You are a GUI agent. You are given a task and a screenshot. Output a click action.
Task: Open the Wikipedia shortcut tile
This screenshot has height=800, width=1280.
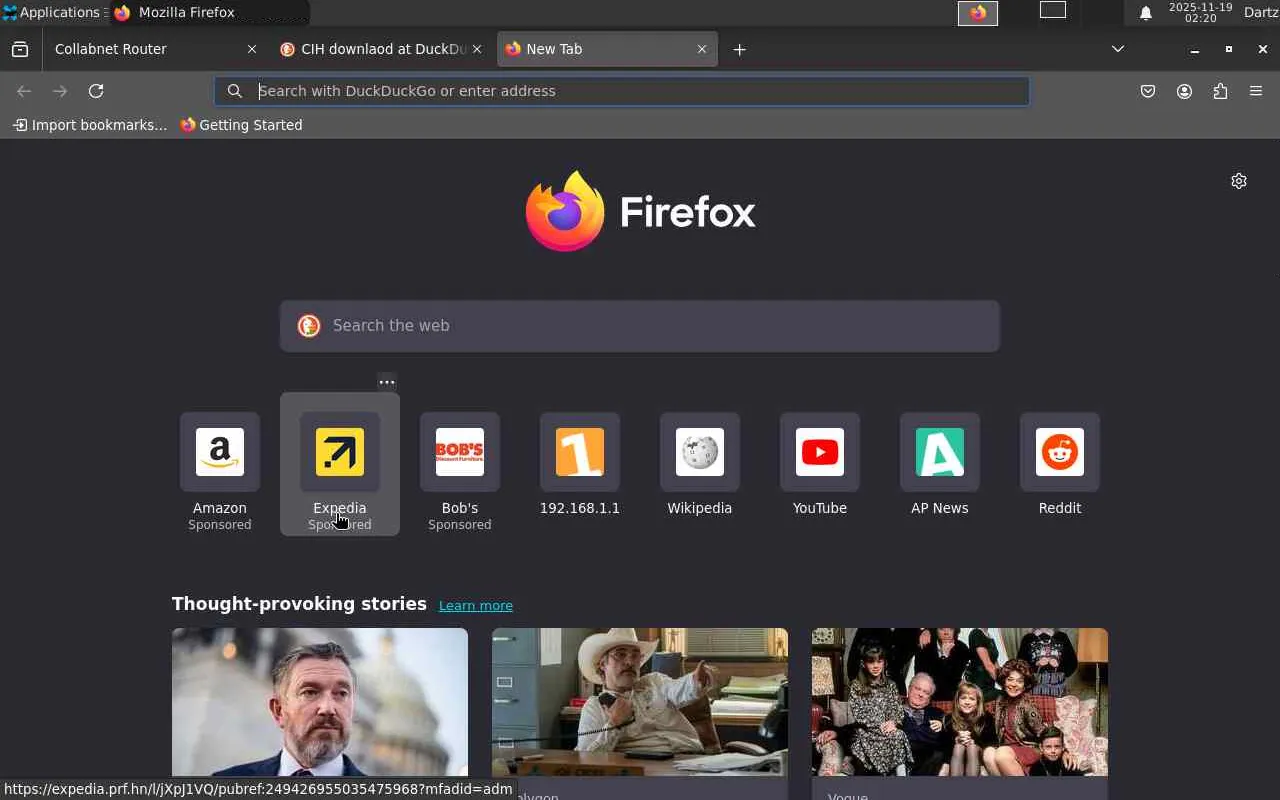click(x=700, y=465)
